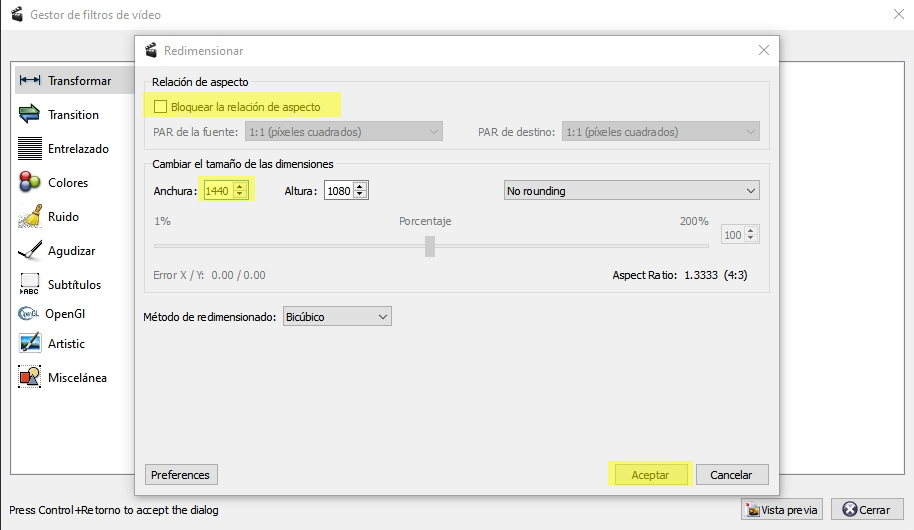Image resolution: width=914 pixels, height=530 pixels.
Task: Select the Colores colored balls icon
Action: click(30, 183)
